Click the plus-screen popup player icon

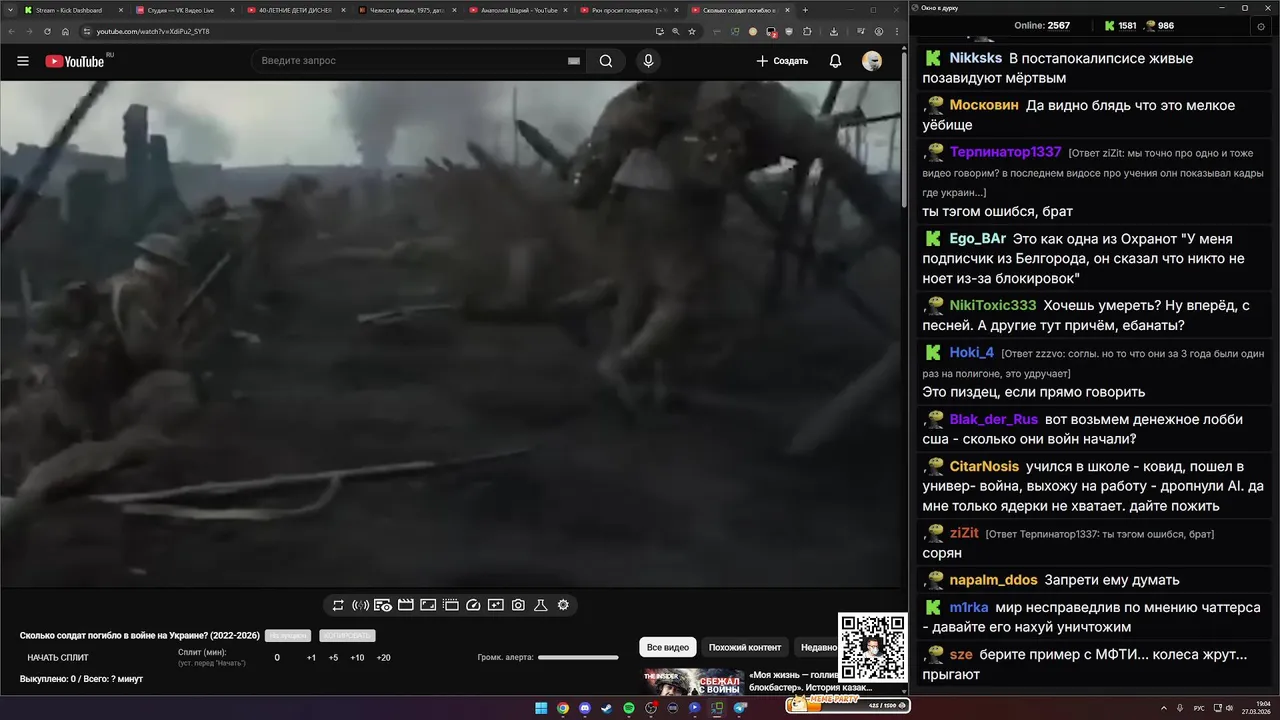(496, 605)
